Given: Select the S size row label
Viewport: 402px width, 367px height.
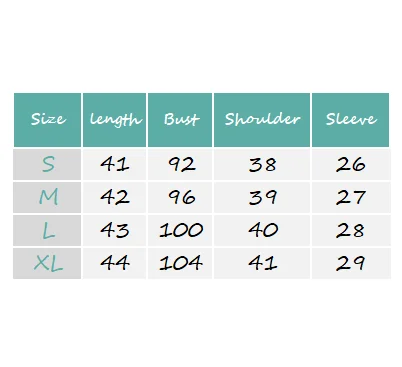Looking at the screenshot, I should point(47,164).
